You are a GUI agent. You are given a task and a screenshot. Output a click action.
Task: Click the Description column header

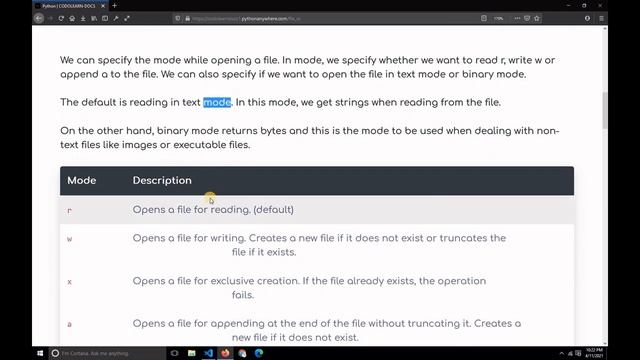162,180
